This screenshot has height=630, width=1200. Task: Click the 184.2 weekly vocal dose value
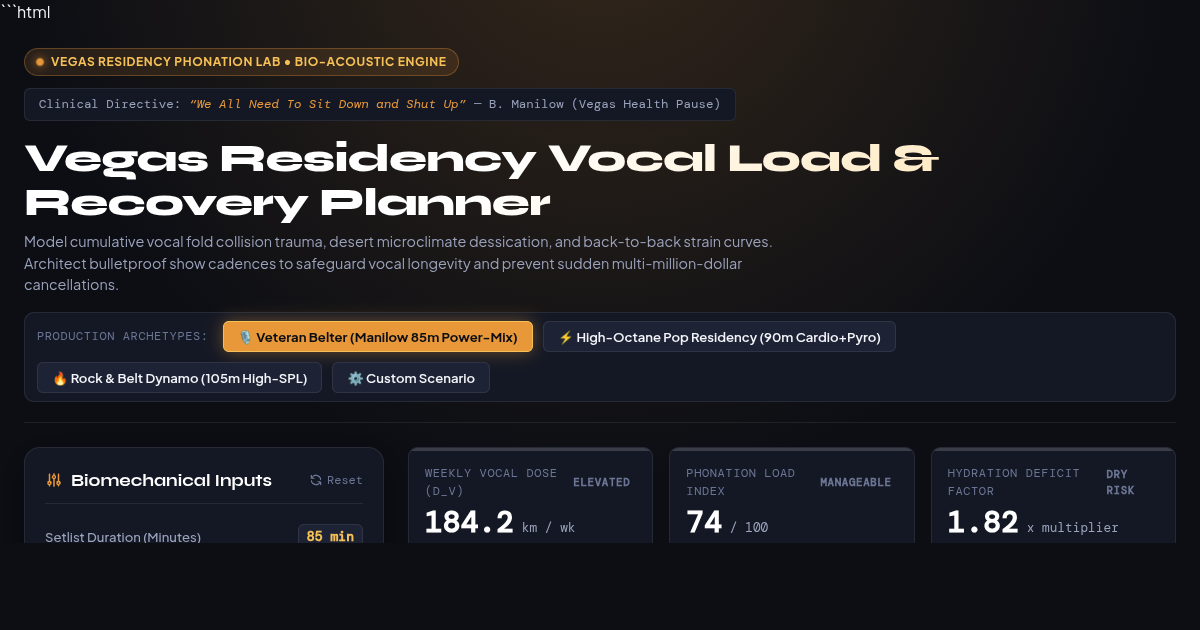pos(469,522)
